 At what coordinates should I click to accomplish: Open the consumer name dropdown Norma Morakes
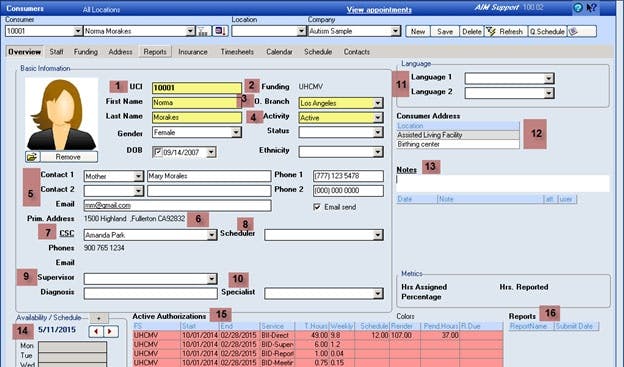[x=190, y=31]
